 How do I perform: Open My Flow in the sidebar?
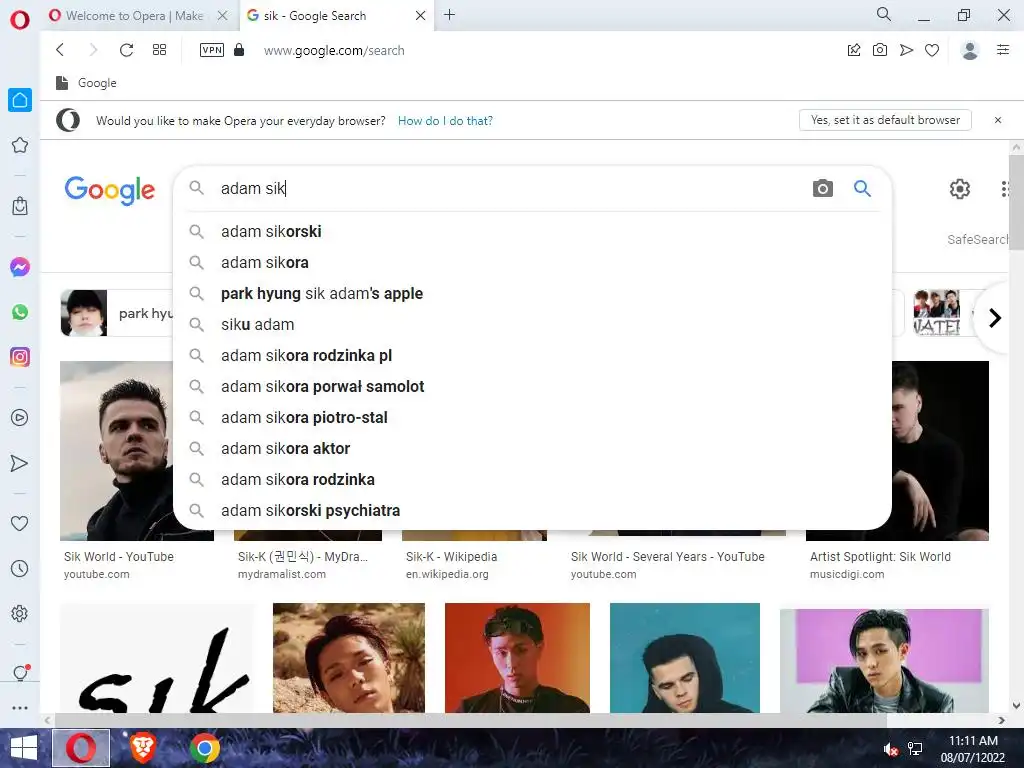coord(20,463)
